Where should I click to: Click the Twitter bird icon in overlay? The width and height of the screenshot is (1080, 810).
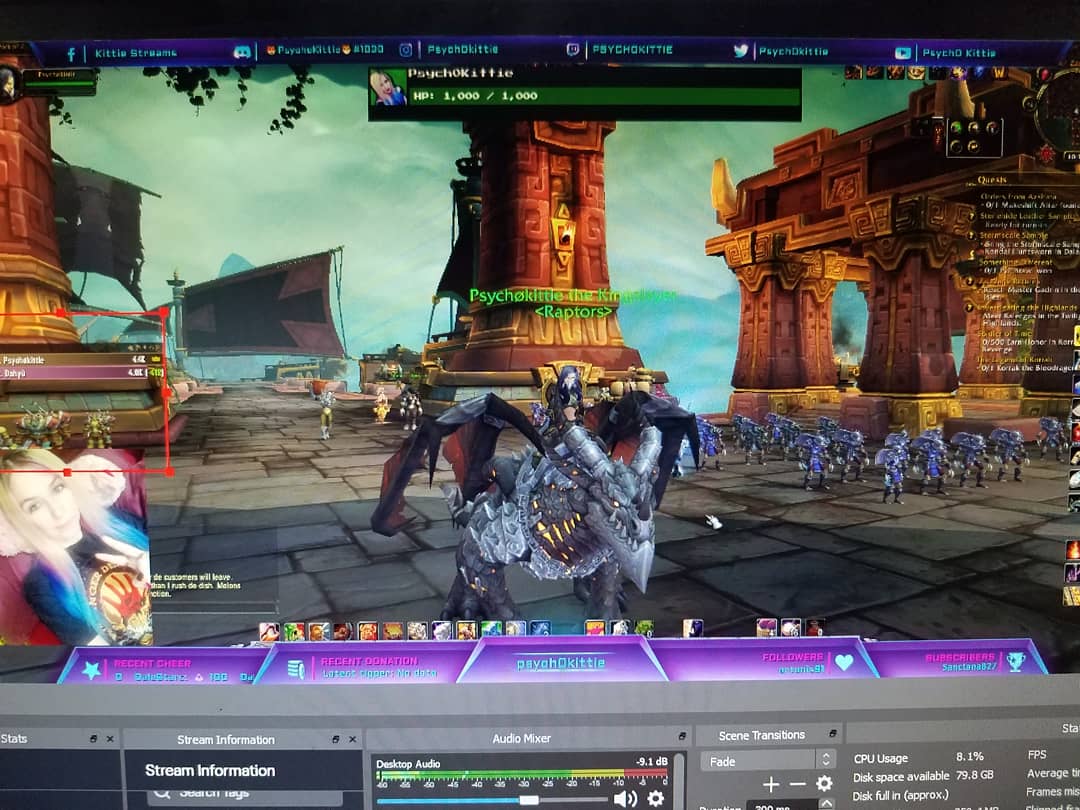coord(740,50)
